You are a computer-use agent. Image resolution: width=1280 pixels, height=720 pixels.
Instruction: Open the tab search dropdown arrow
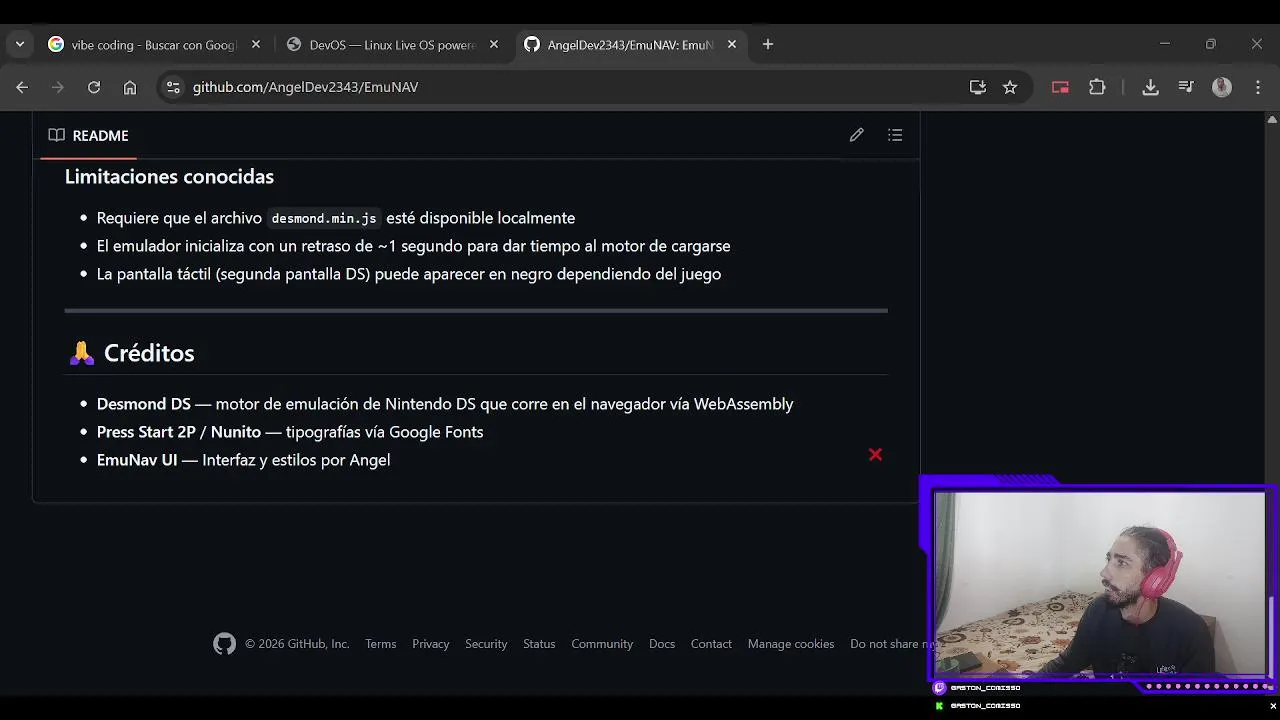tap(20, 44)
